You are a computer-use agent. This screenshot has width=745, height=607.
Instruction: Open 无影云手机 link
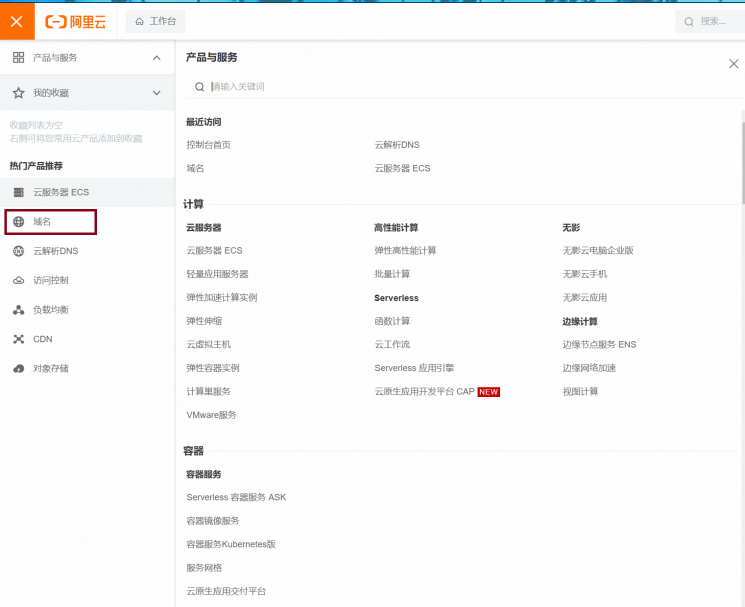tap(585, 274)
